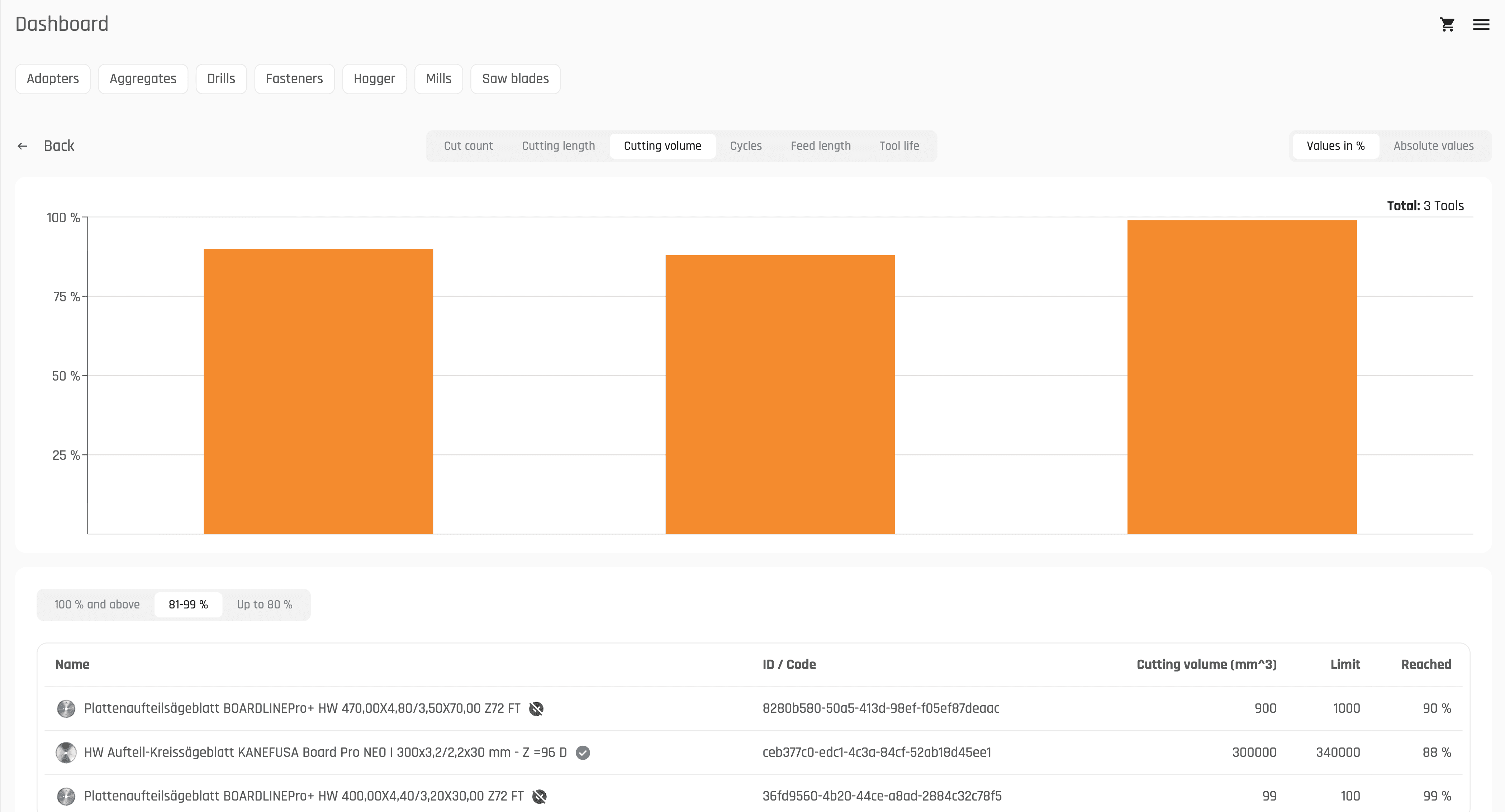The width and height of the screenshot is (1505, 812).
Task: Click ID 36fd9560-4b20-44ce-a8ad-2884c32c78f5
Action: pyautogui.click(x=882, y=796)
